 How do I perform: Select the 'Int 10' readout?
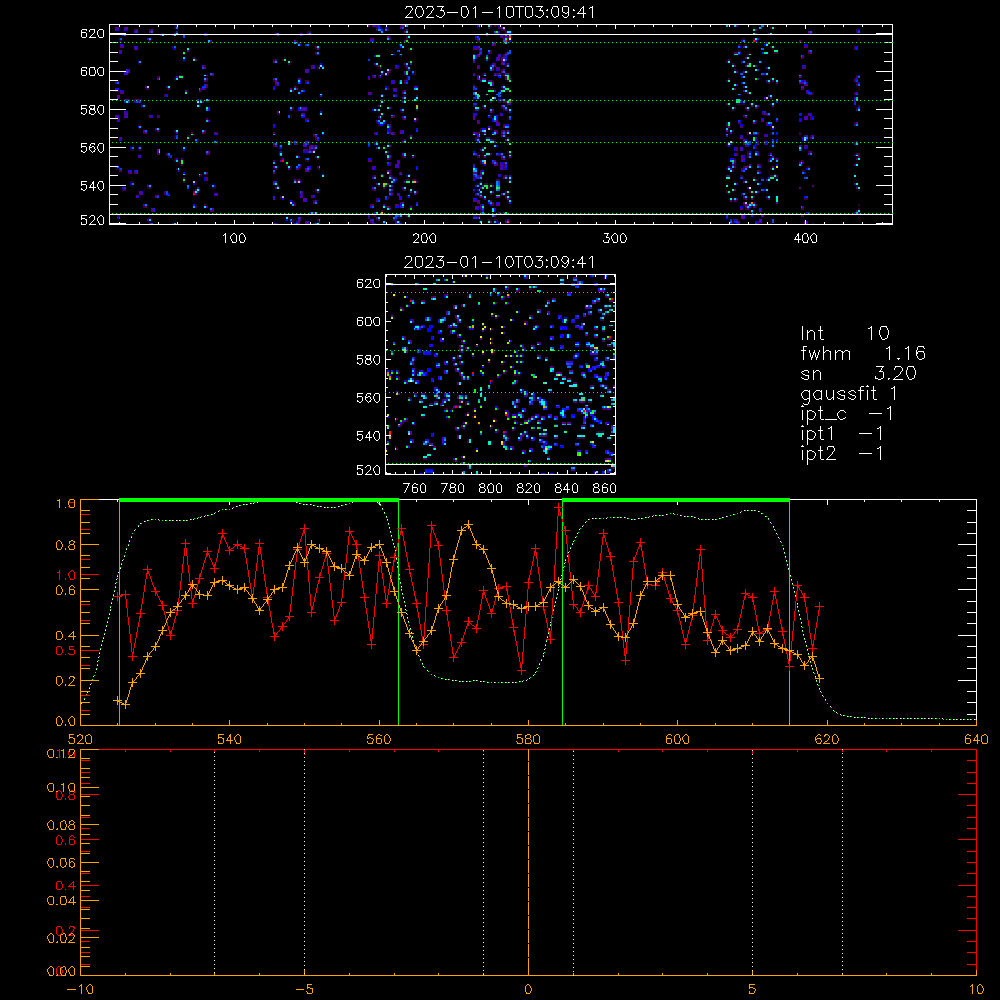tap(845, 333)
